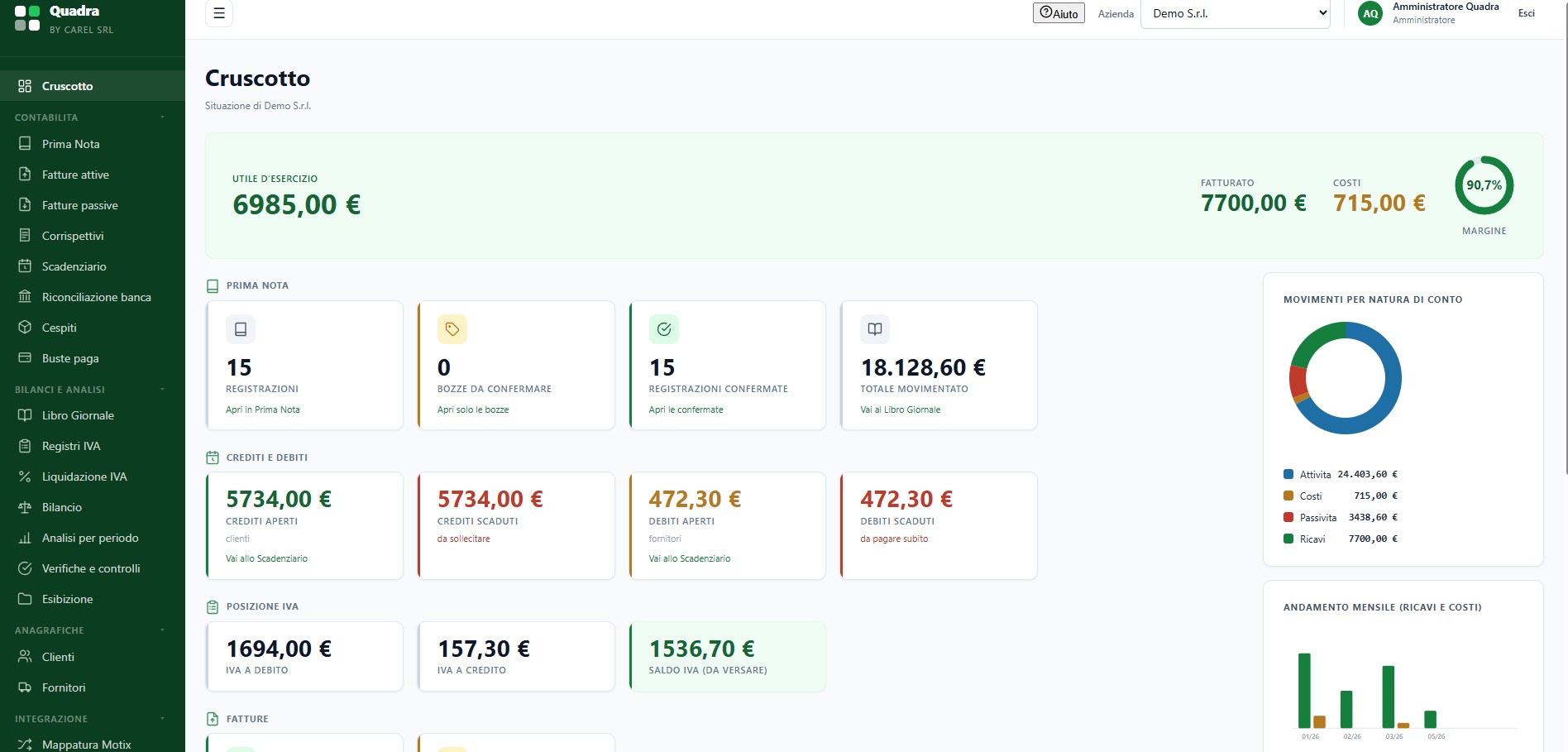Open the Azienda Demo S.r.l. dropdown

click(1236, 13)
